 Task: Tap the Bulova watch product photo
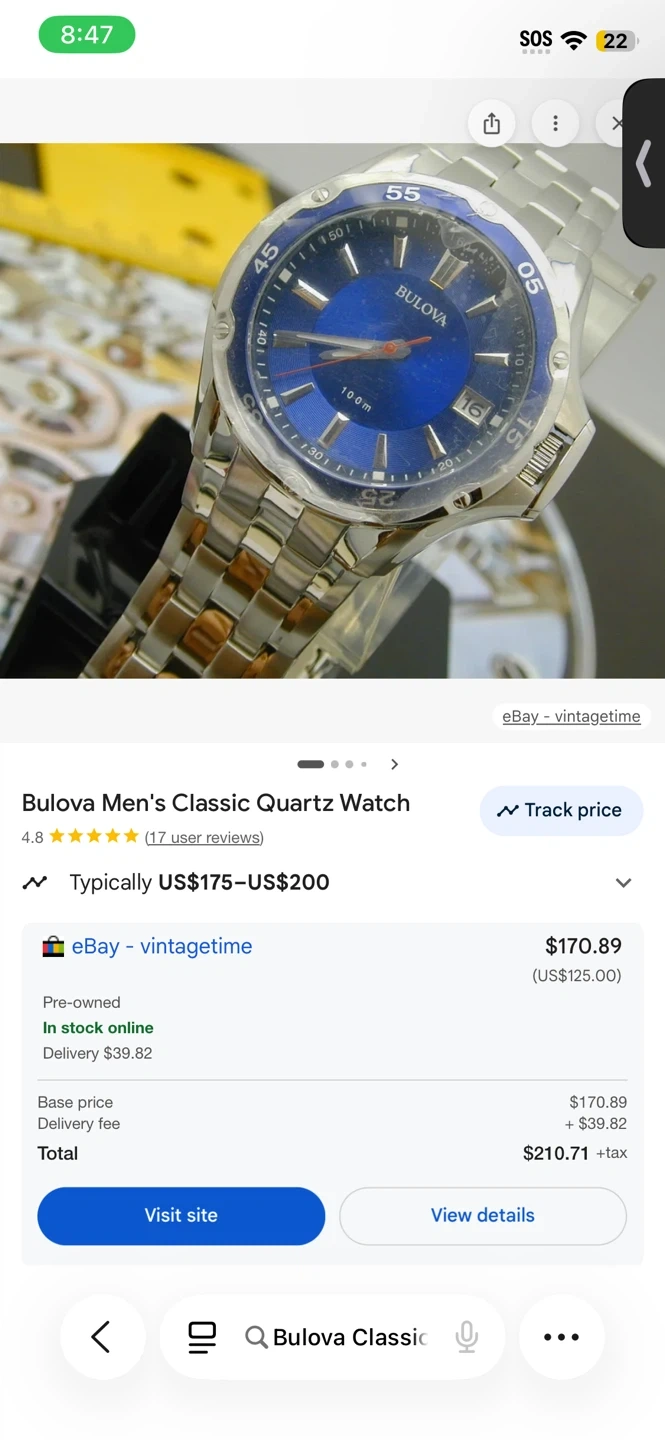coord(332,410)
